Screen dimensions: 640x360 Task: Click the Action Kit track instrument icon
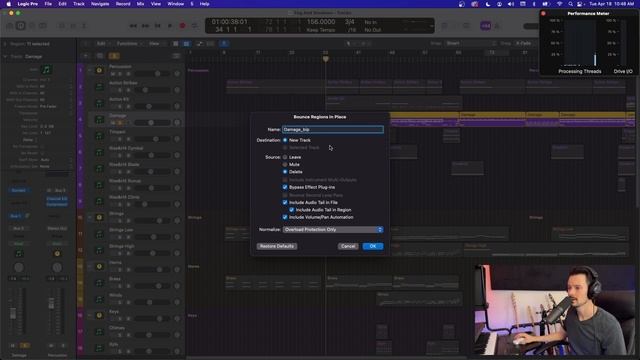(99, 103)
